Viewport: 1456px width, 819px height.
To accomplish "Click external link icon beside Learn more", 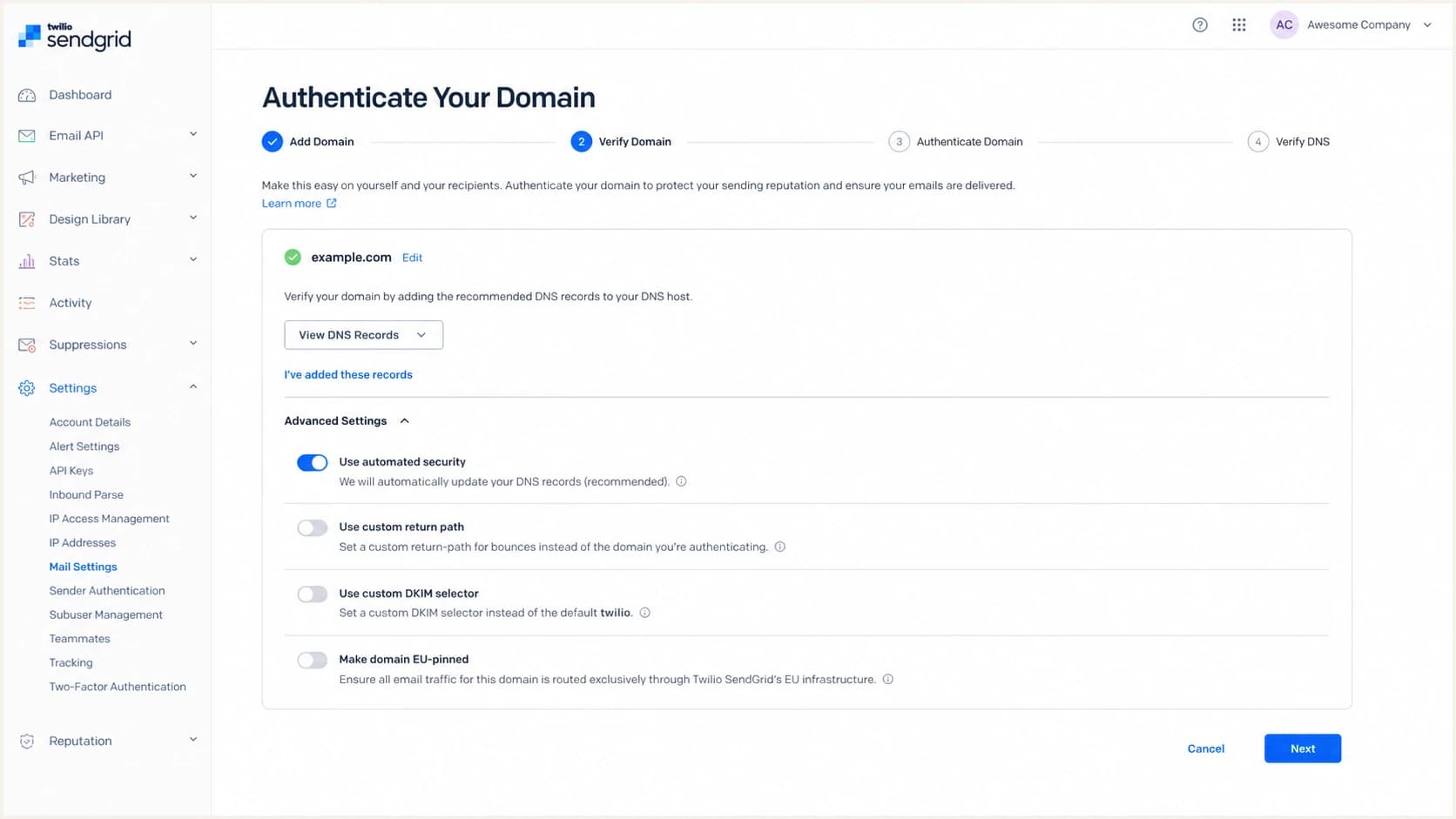I will 332,204.
